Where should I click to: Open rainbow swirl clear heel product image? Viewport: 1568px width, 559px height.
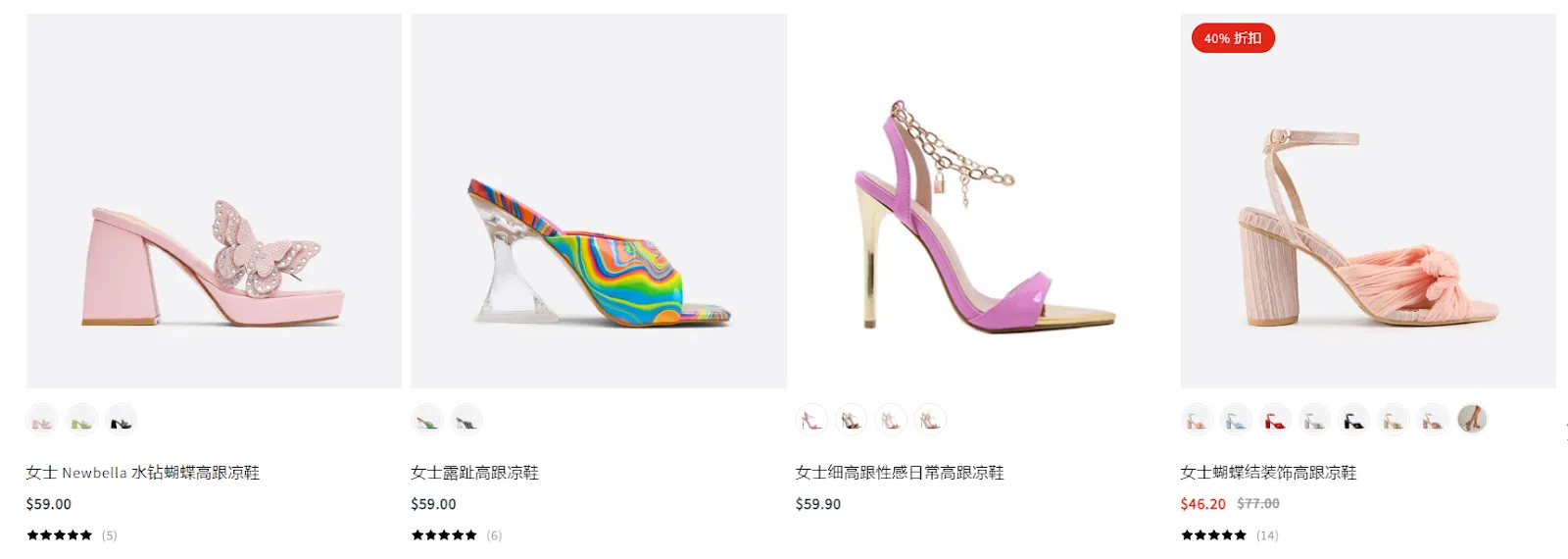click(x=599, y=201)
